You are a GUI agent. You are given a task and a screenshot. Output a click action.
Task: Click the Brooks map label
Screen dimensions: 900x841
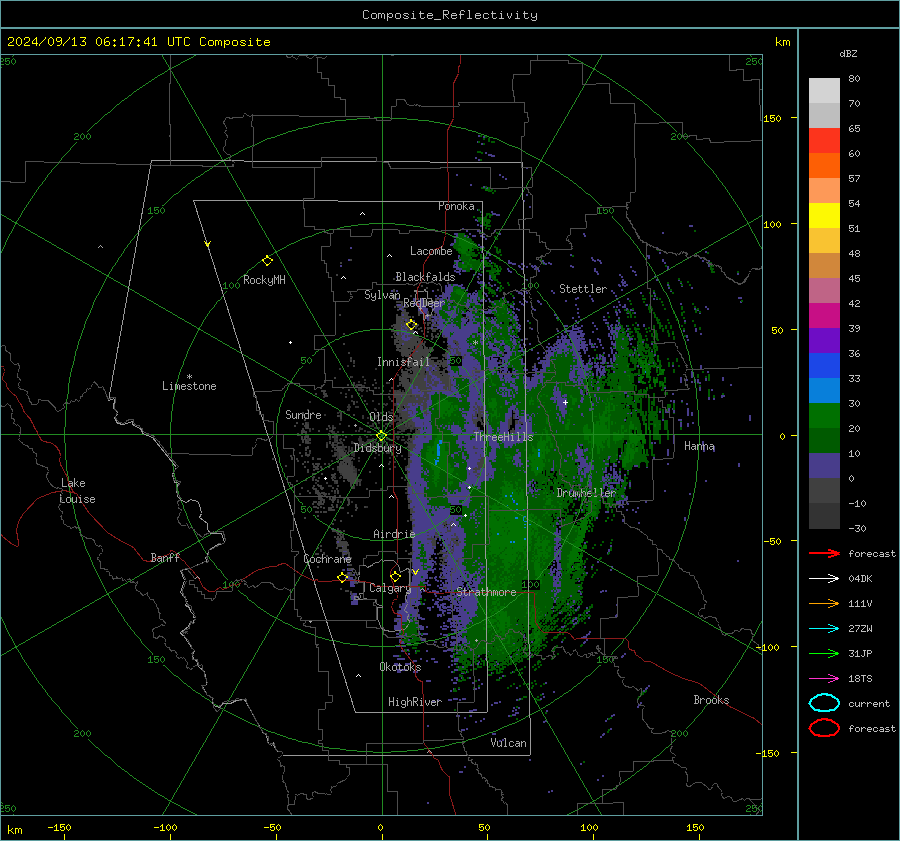711,700
